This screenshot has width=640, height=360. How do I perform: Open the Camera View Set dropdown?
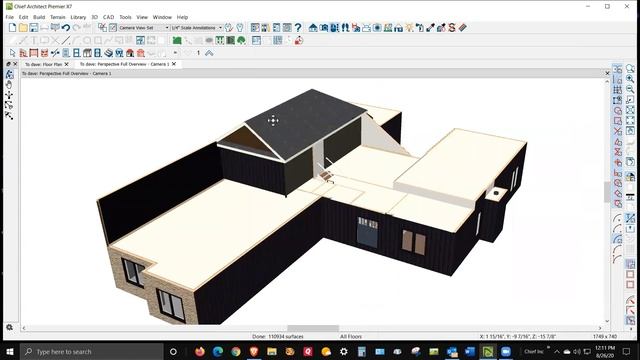point(144,28)
